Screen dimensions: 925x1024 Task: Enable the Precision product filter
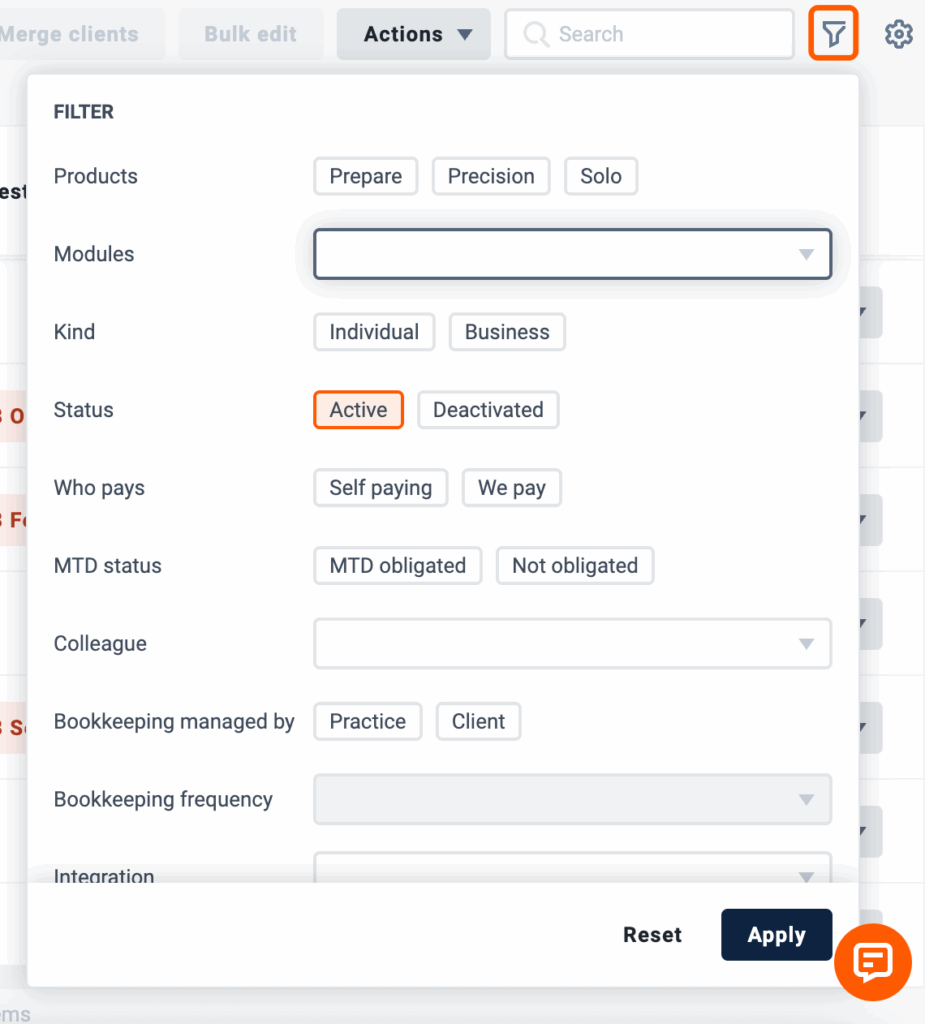coord(491,176)
